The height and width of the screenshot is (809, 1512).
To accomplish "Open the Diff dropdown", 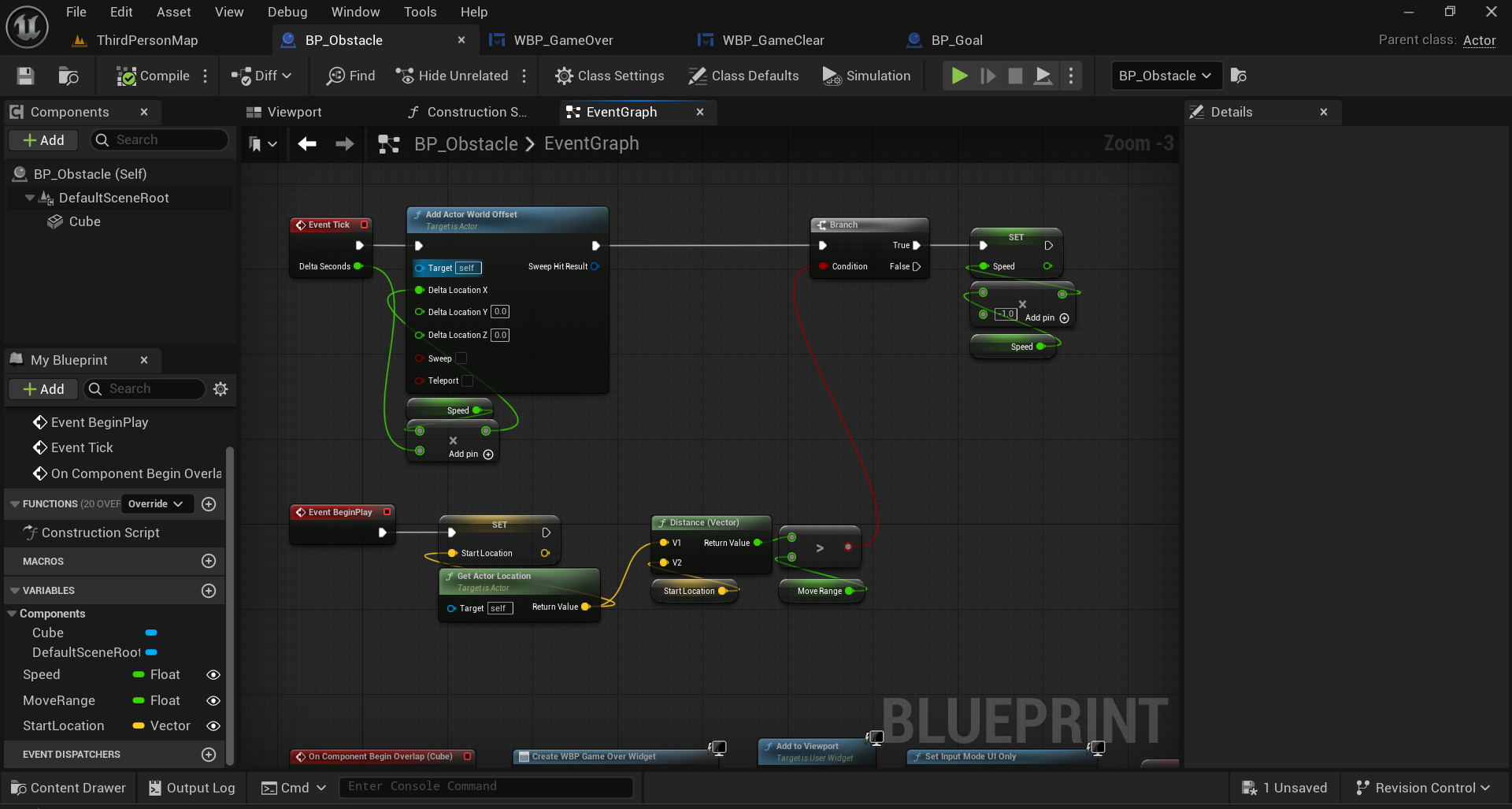I will (261, 76).
